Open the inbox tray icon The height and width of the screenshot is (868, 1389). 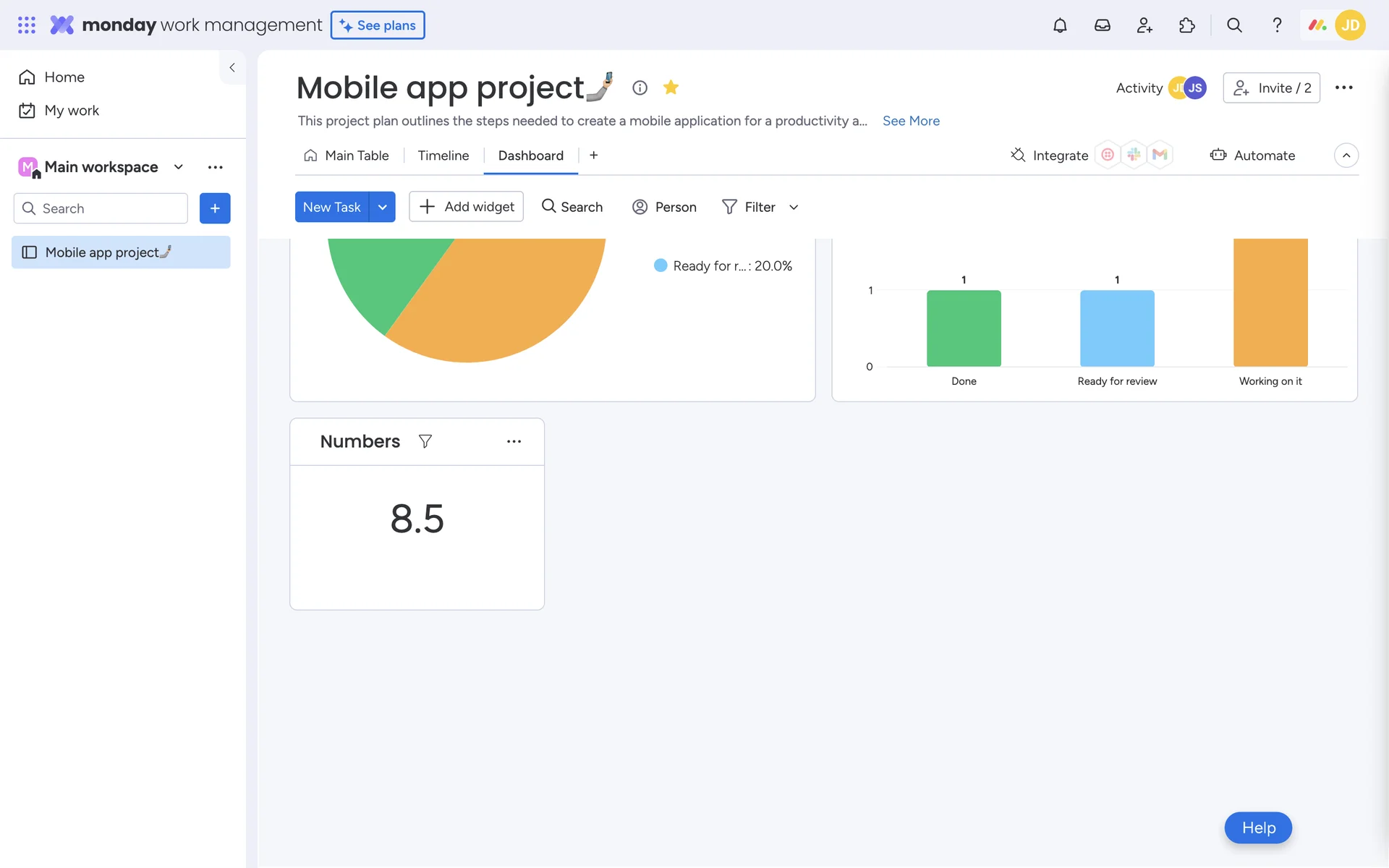pyautogui.click(x=1102, y=25)
